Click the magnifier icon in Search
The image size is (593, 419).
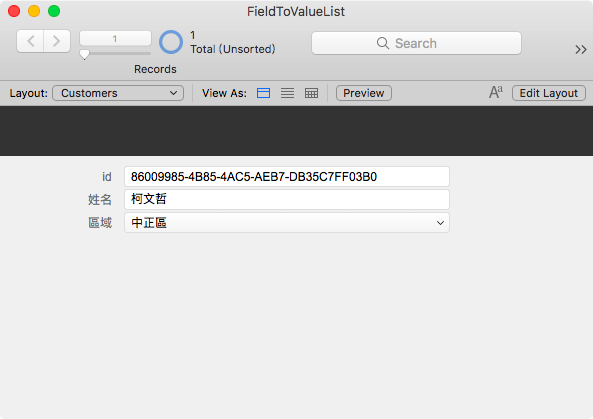[x=383, y=43]
